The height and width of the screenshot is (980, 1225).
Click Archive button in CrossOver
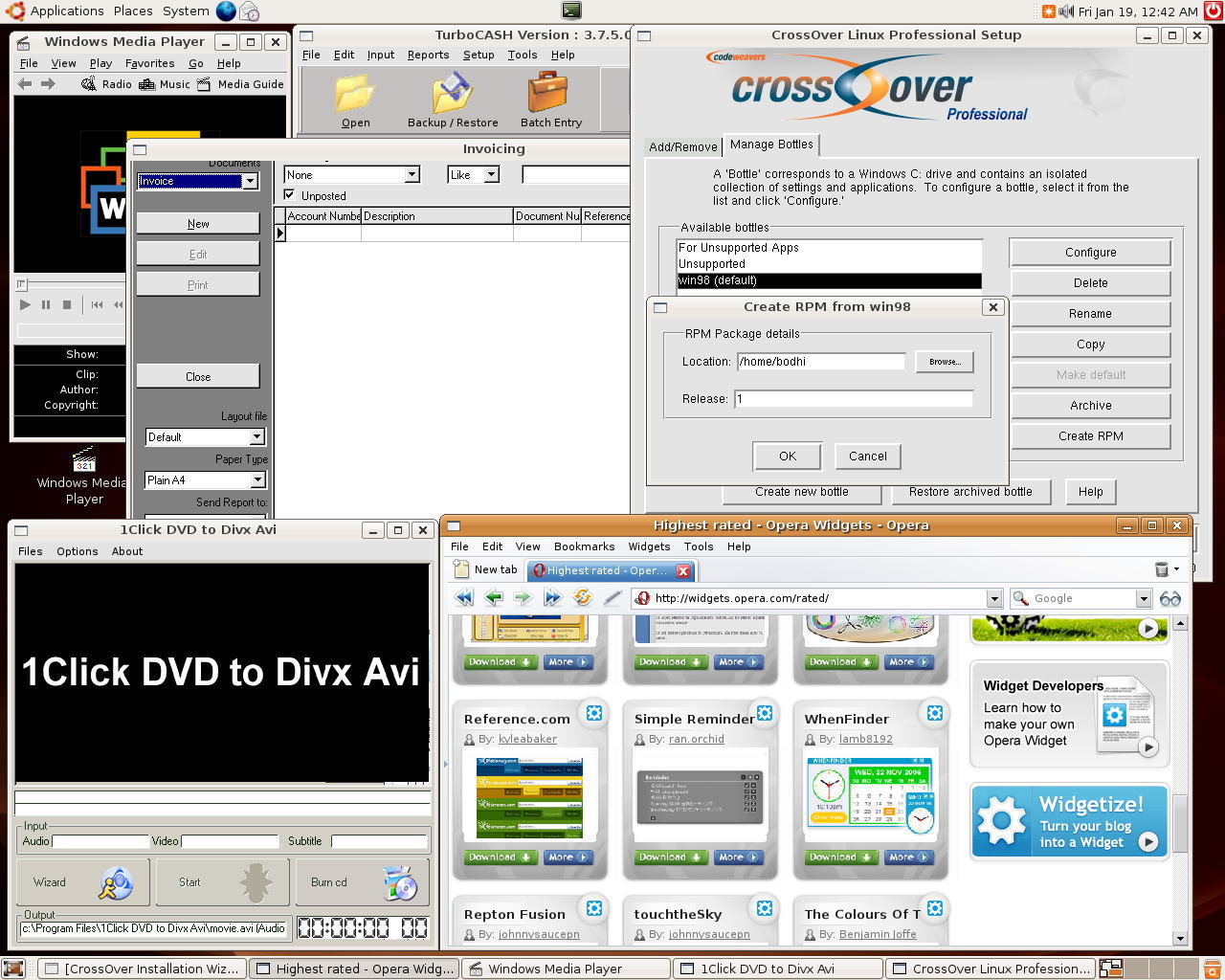[1090, 406]
